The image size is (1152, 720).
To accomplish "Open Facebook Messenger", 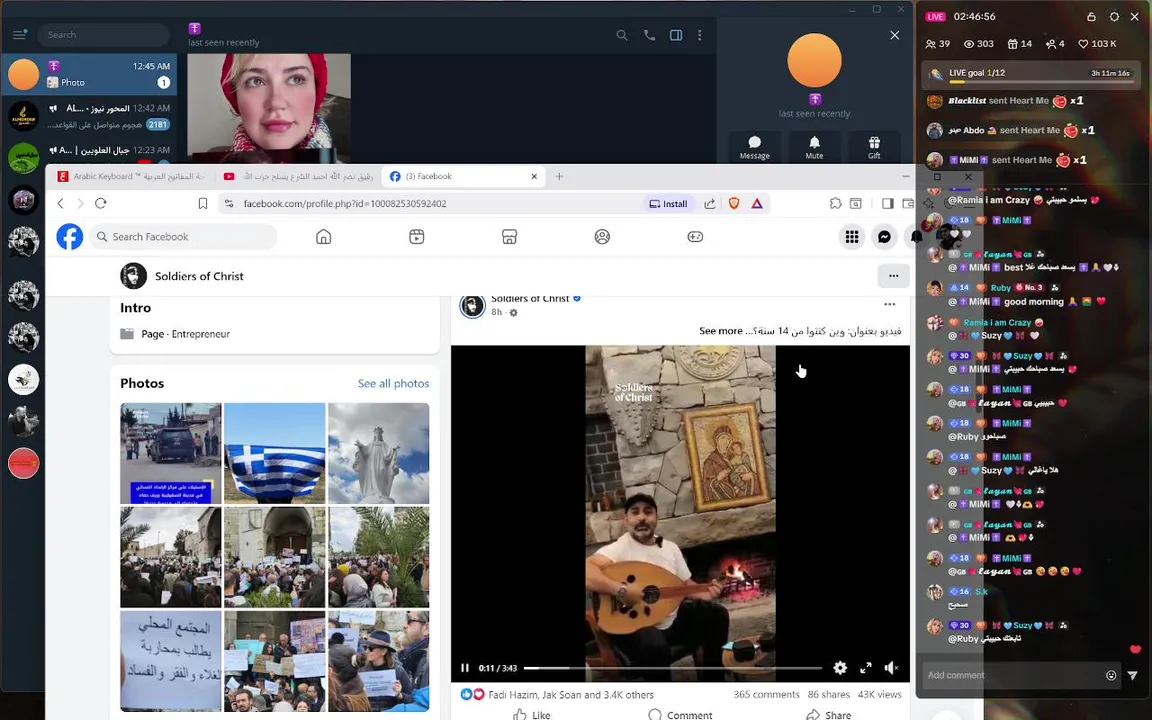I will [x=885, y=237].
